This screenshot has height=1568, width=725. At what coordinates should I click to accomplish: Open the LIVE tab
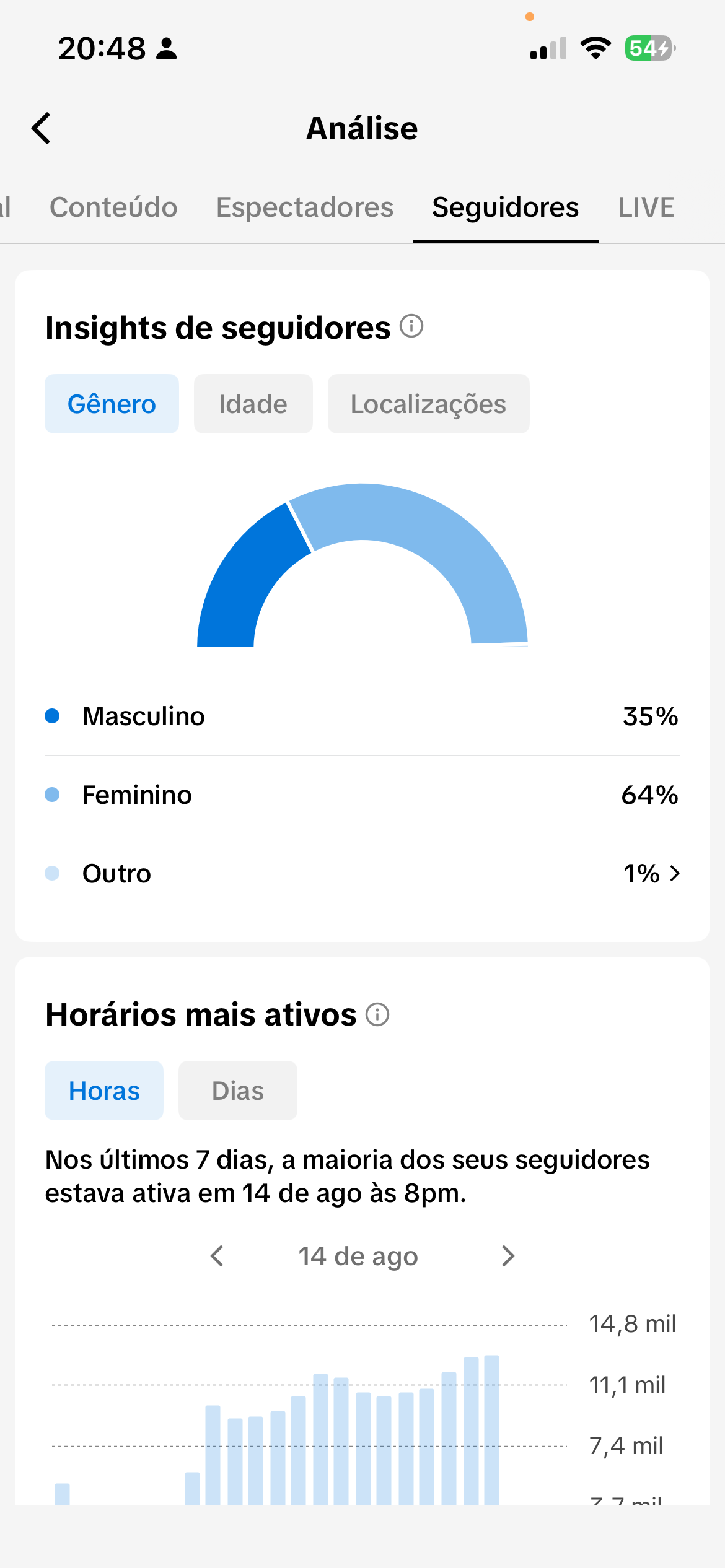tap(646, 207)
